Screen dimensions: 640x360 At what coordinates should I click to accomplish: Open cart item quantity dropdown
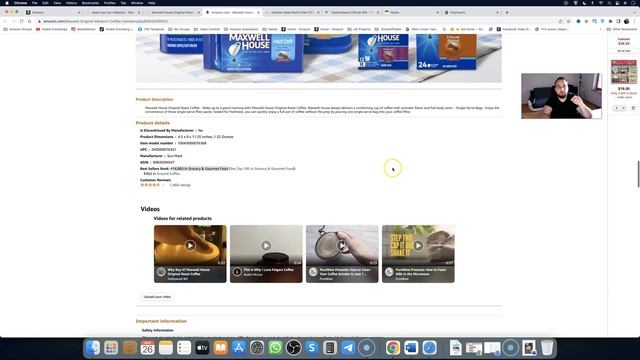(620, 108)
